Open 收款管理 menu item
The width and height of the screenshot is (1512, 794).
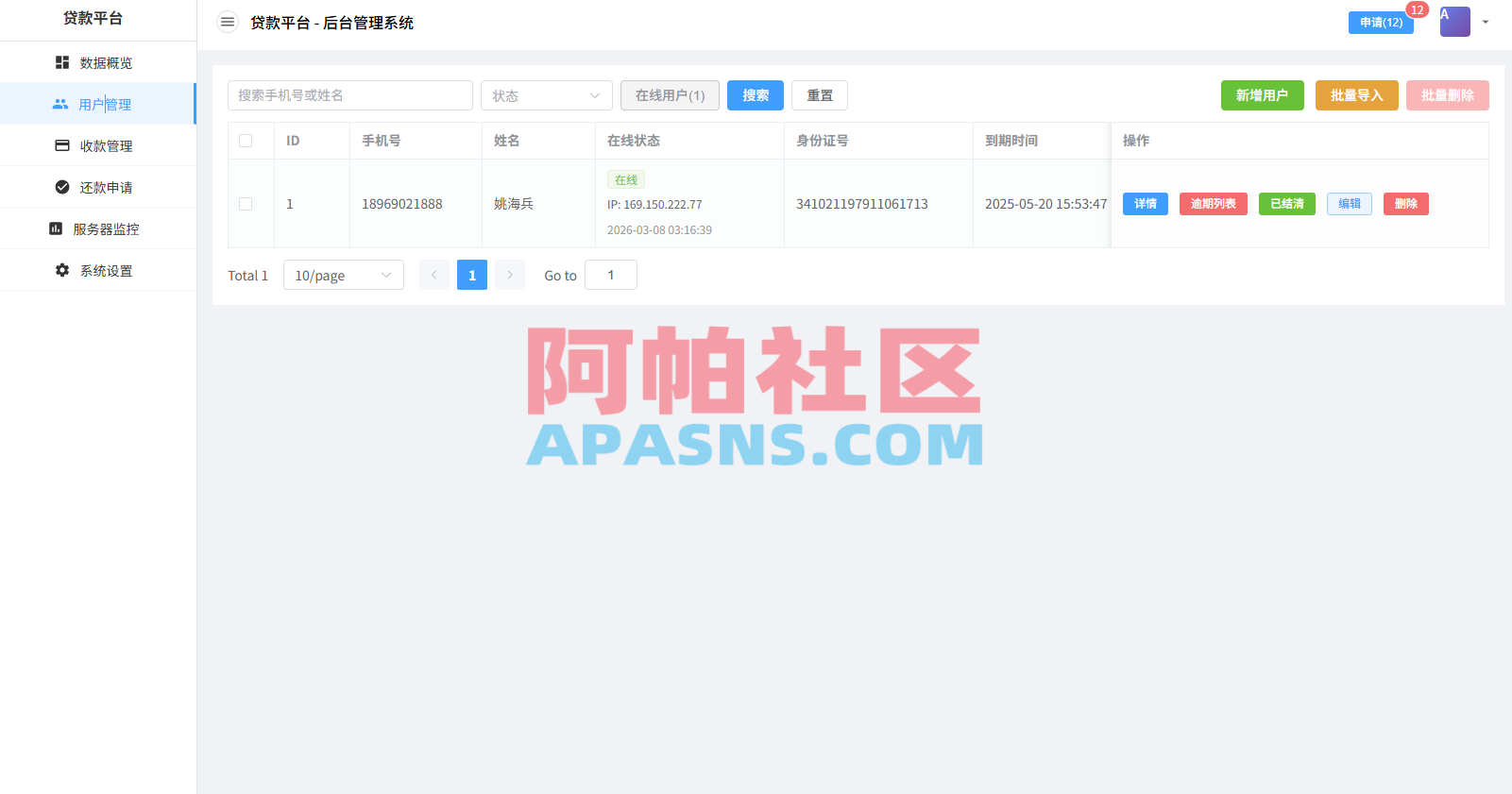point(98,145)
